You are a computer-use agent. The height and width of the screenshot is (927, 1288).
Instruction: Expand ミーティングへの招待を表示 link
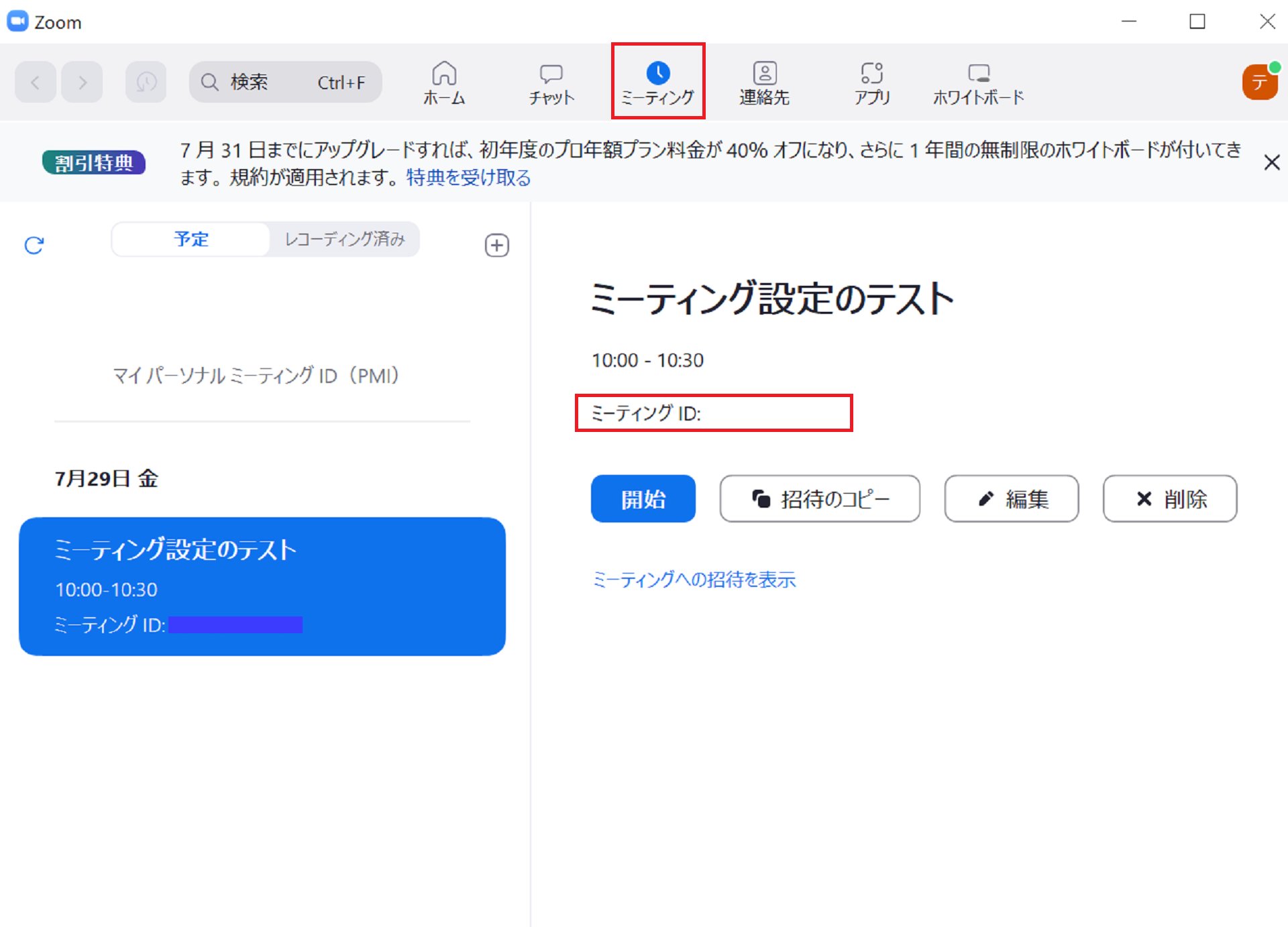pos(694,580)
